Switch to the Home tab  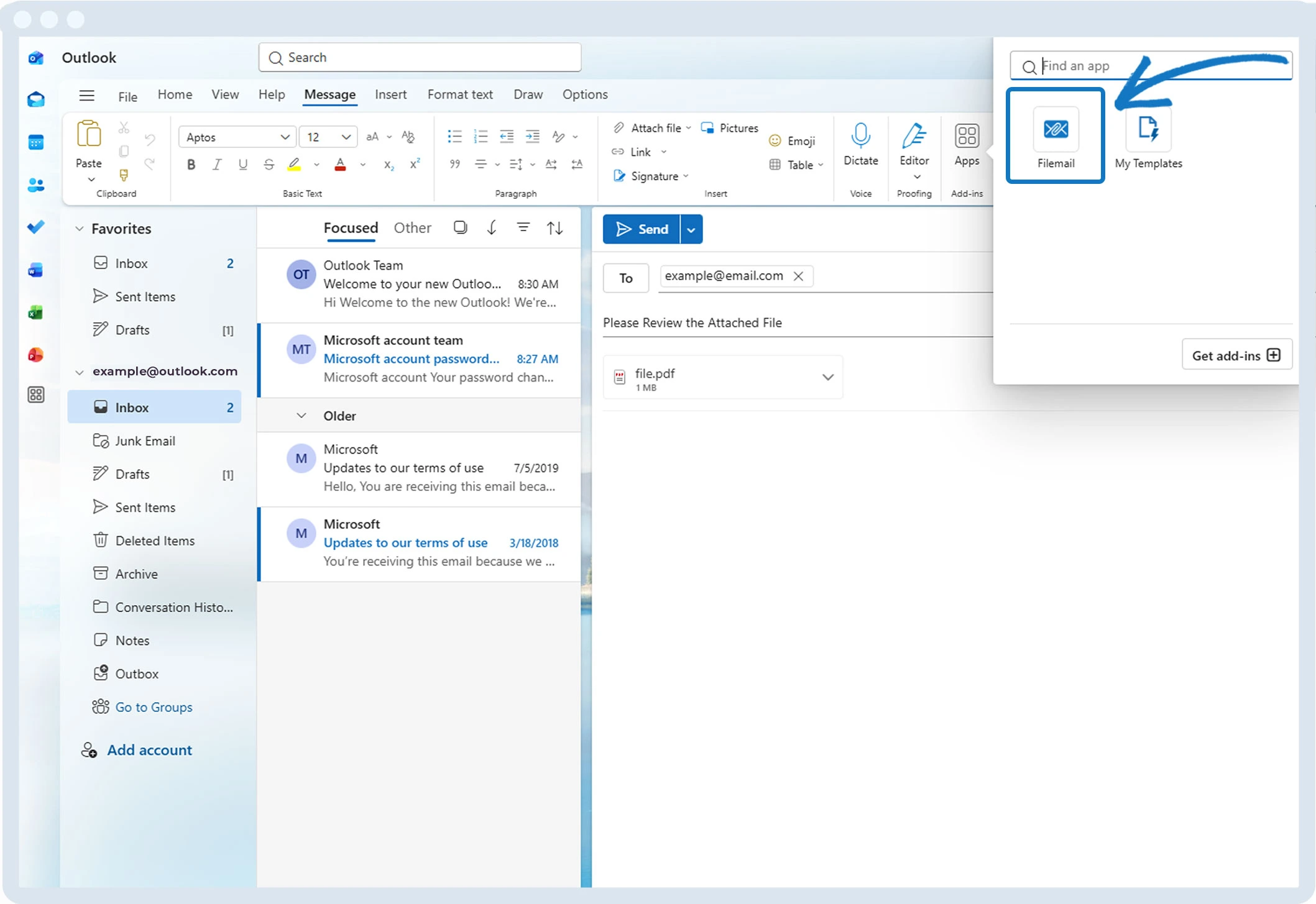175,94
